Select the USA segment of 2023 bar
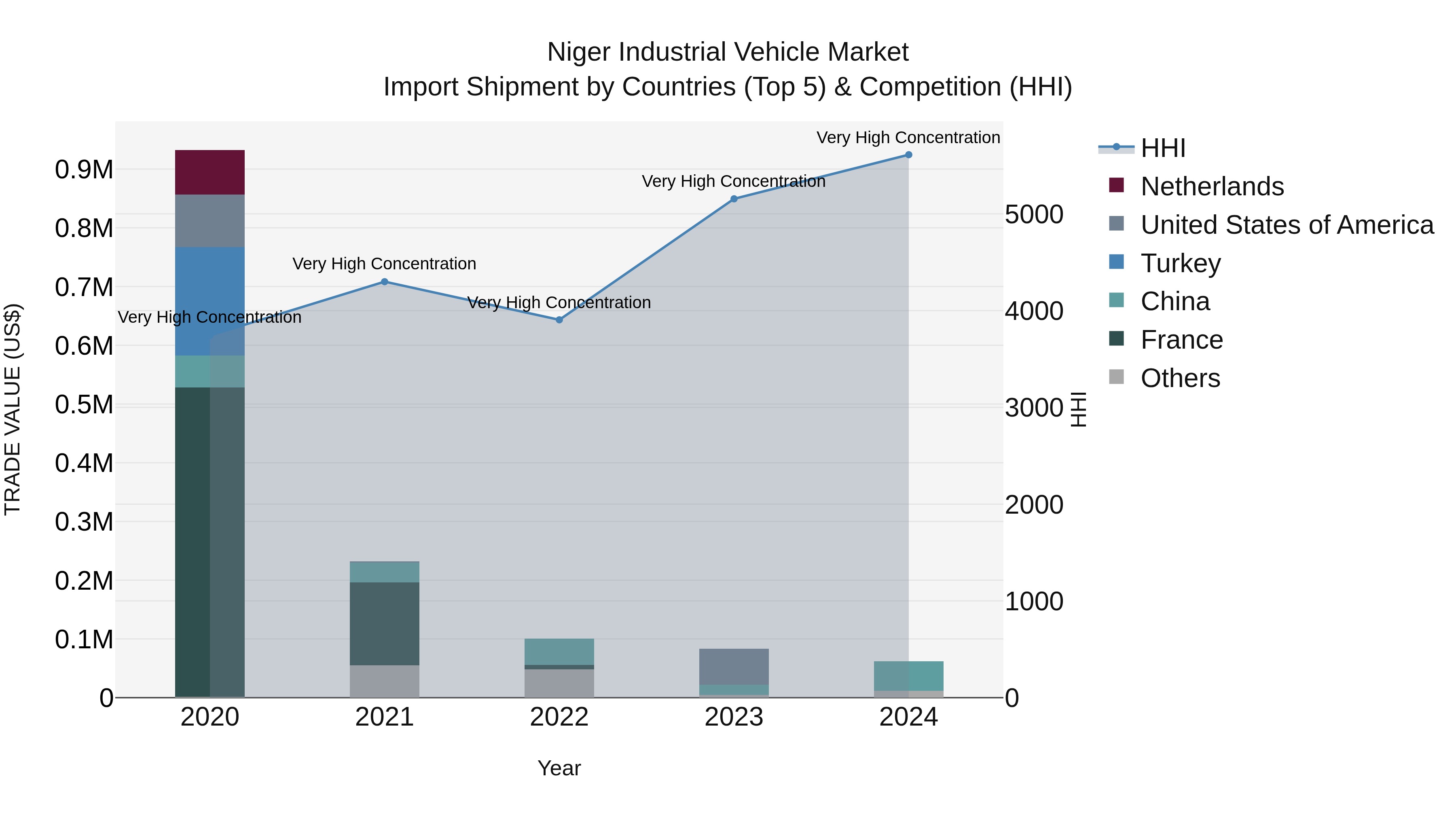 tap(734, 667)
